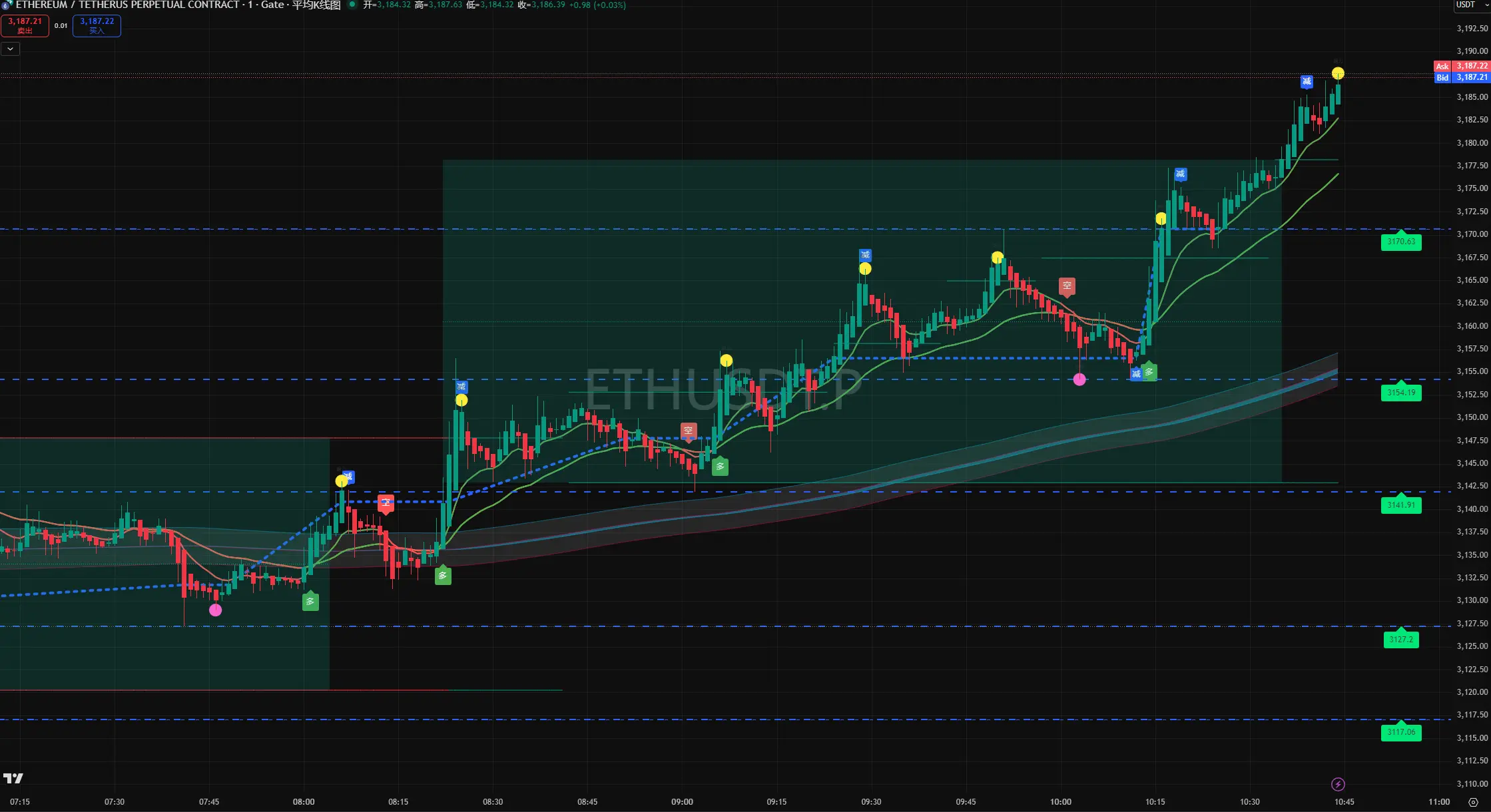Click the 3,187.21 卖出 sell button

point(25,25)
